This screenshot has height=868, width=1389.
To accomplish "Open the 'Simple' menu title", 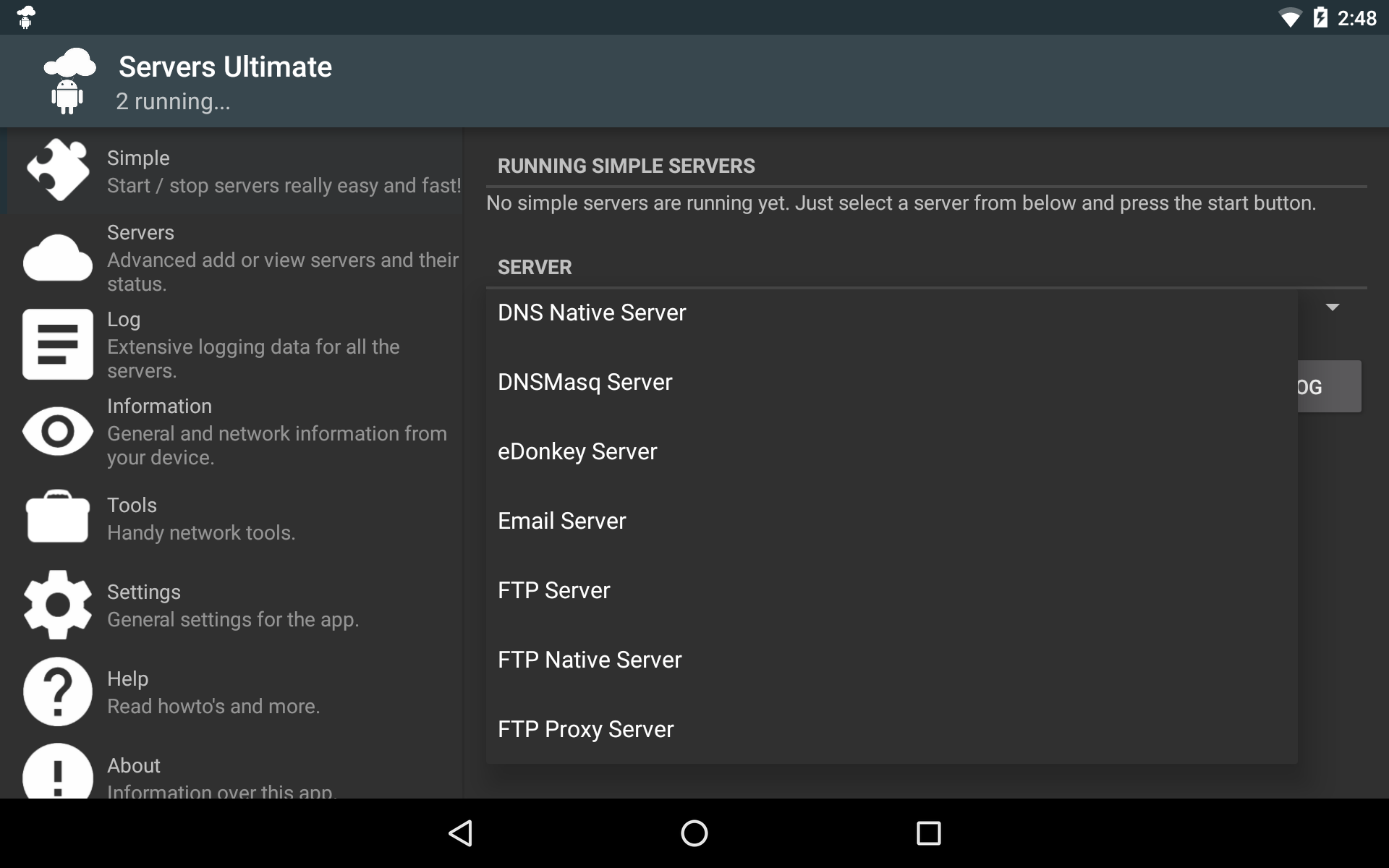I will 138,158.
